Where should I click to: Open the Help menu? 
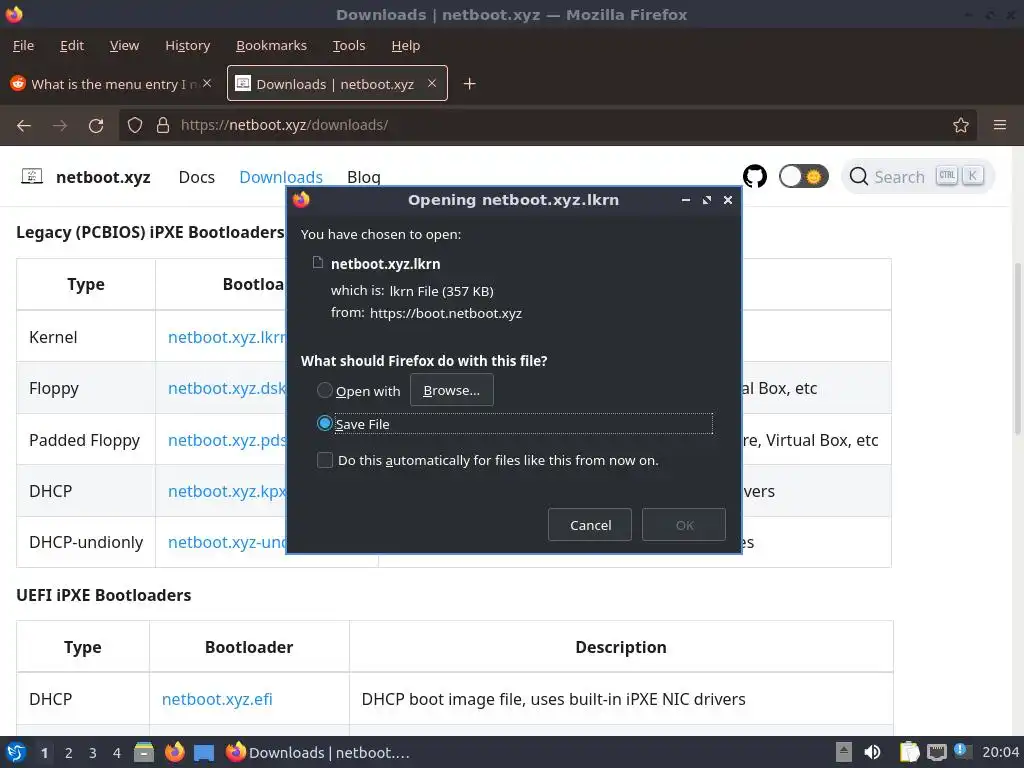pyautogui.click(x=406, y=45)
